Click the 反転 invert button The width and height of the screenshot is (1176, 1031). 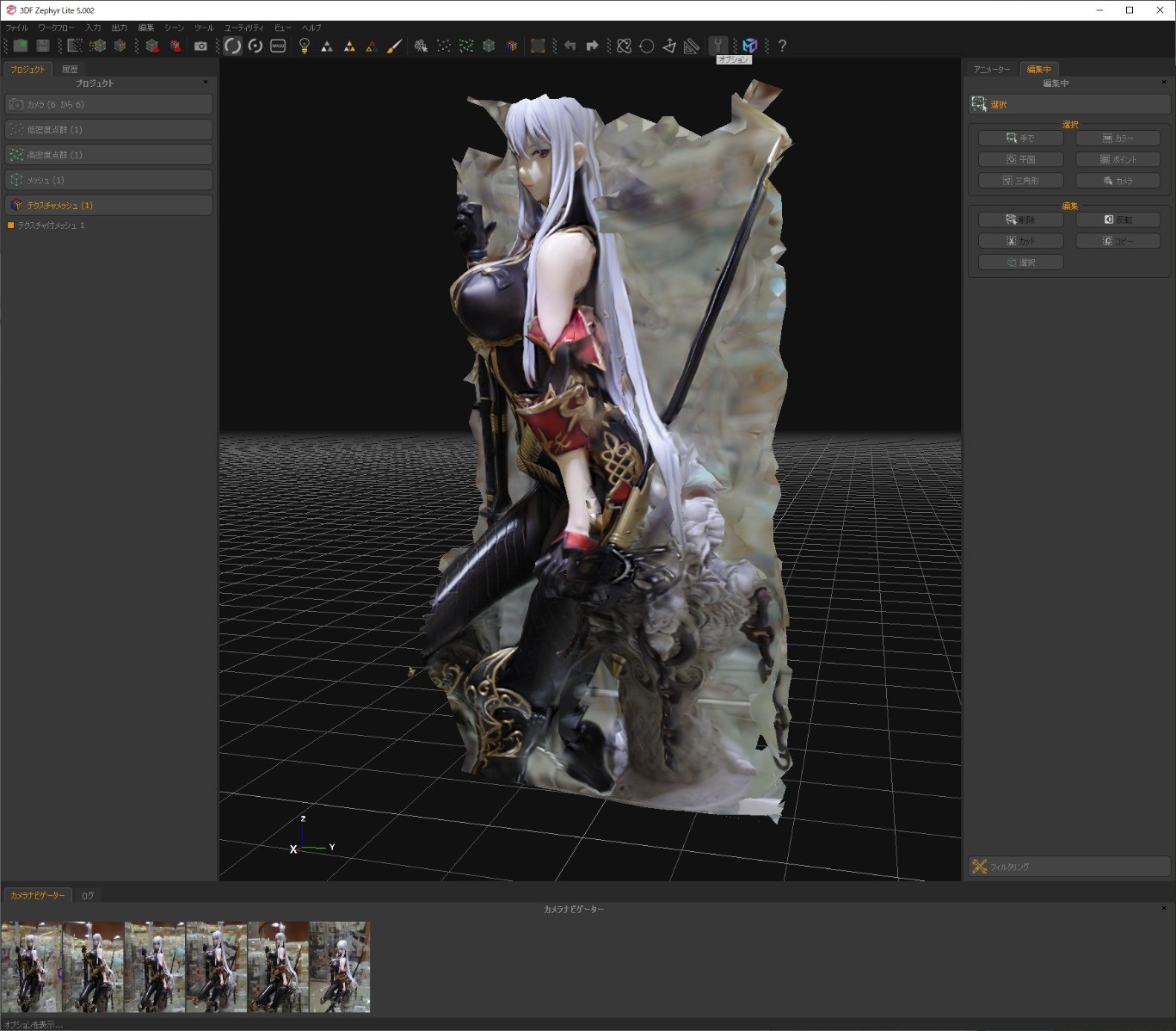pos(1118,219)
